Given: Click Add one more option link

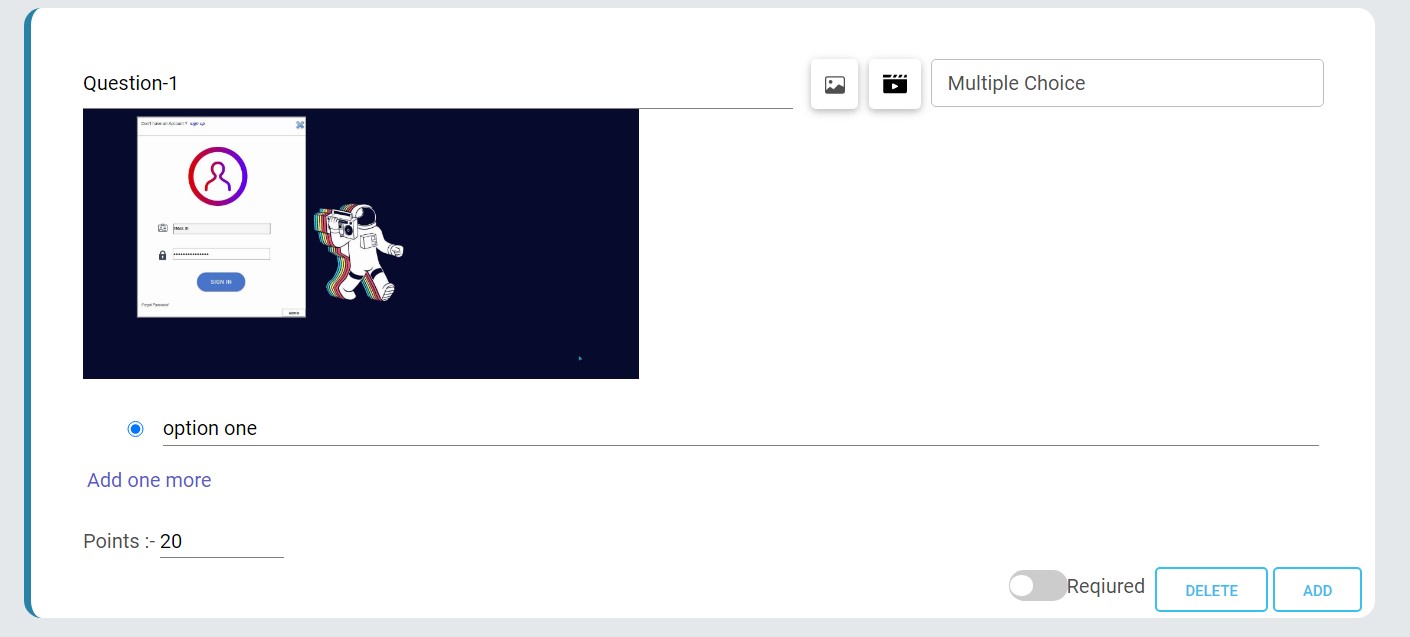Looking at the screenshot, I should click(x=149, y=480).
